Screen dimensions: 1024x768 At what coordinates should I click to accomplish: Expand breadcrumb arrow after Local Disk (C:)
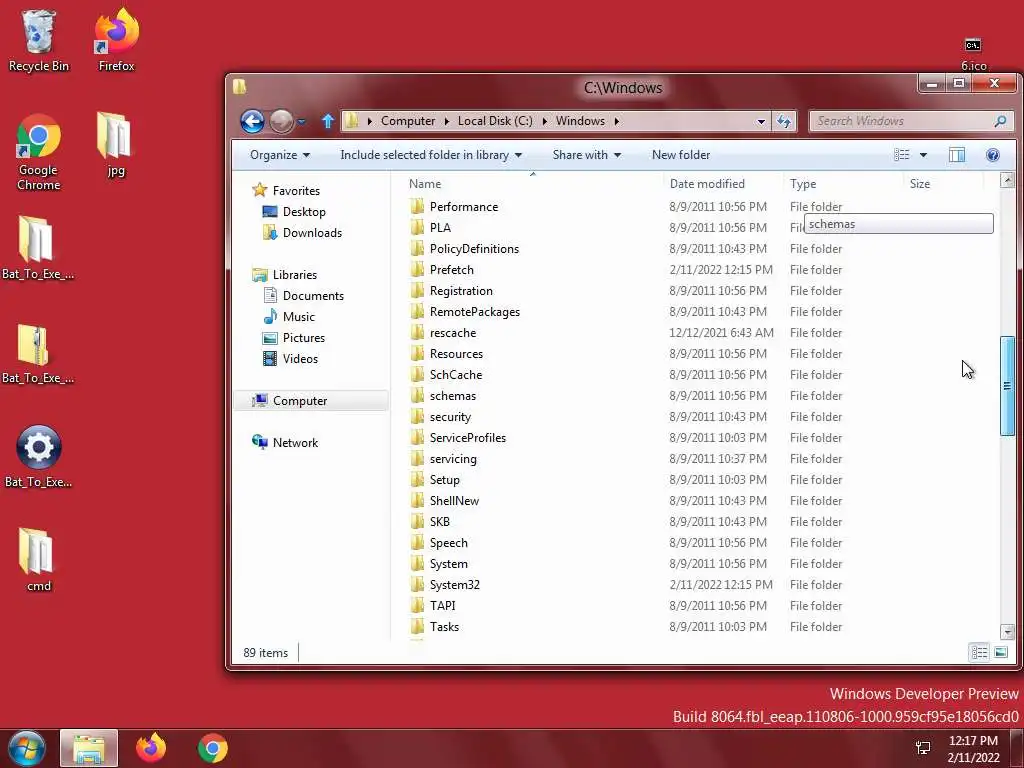click(545, 121)
